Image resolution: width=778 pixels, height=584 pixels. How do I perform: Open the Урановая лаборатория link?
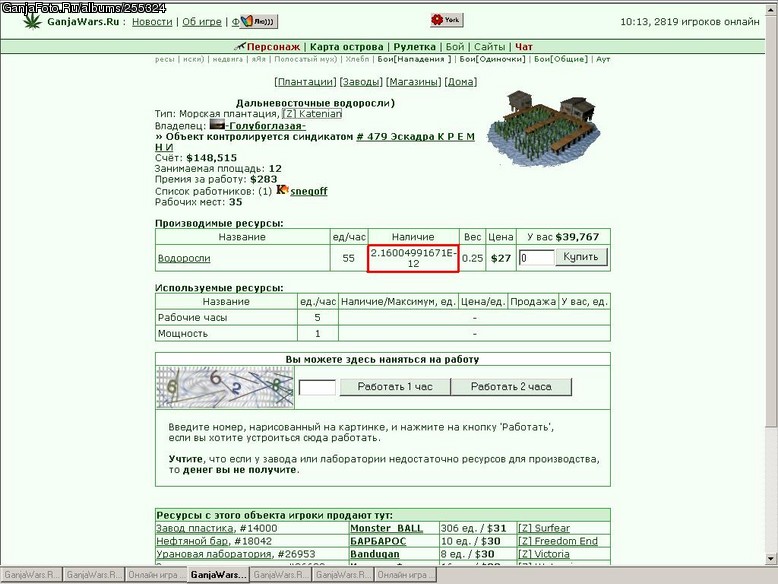tap(214, 554)
